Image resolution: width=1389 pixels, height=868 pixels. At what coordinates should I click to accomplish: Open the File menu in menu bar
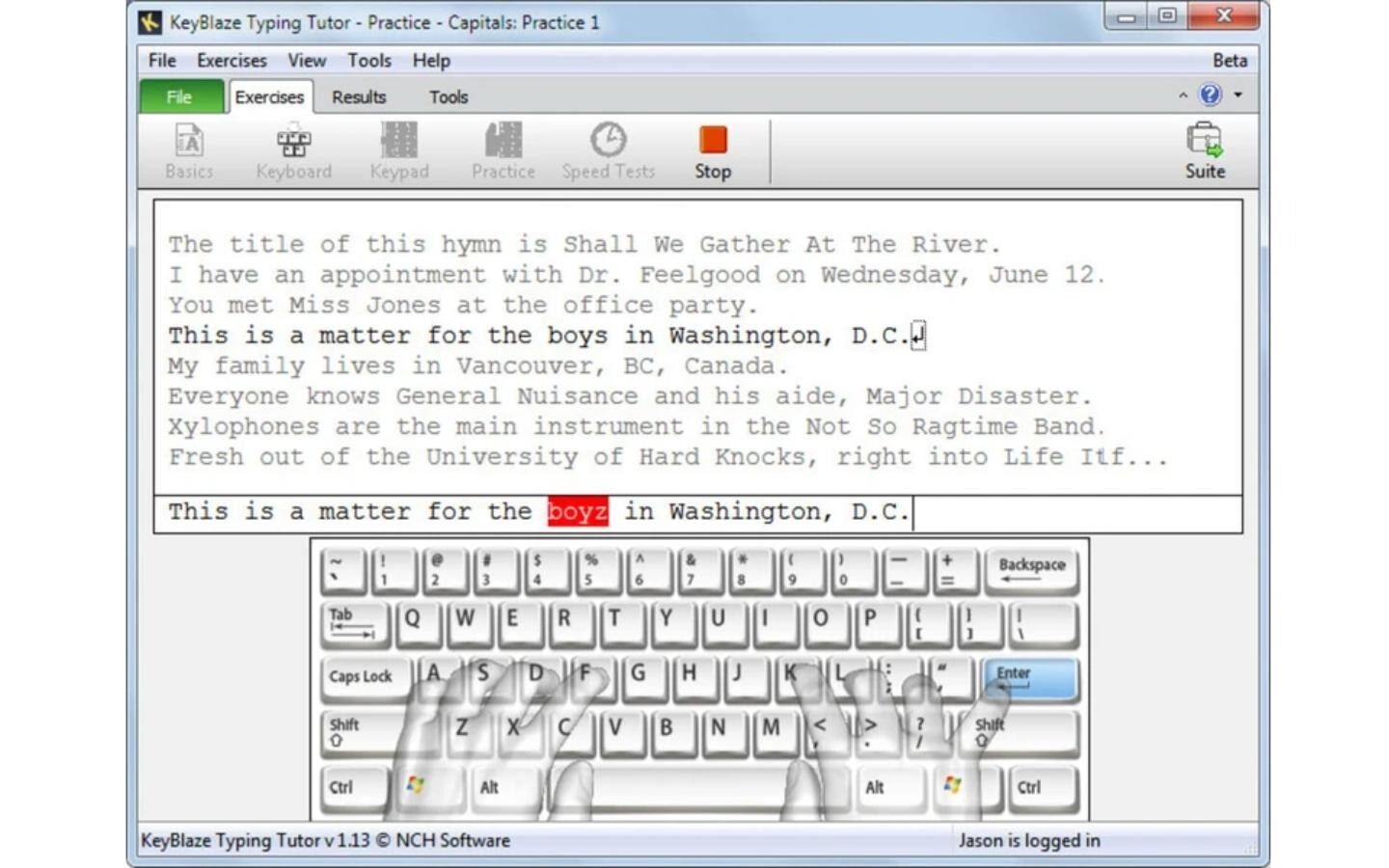[162, 60]
